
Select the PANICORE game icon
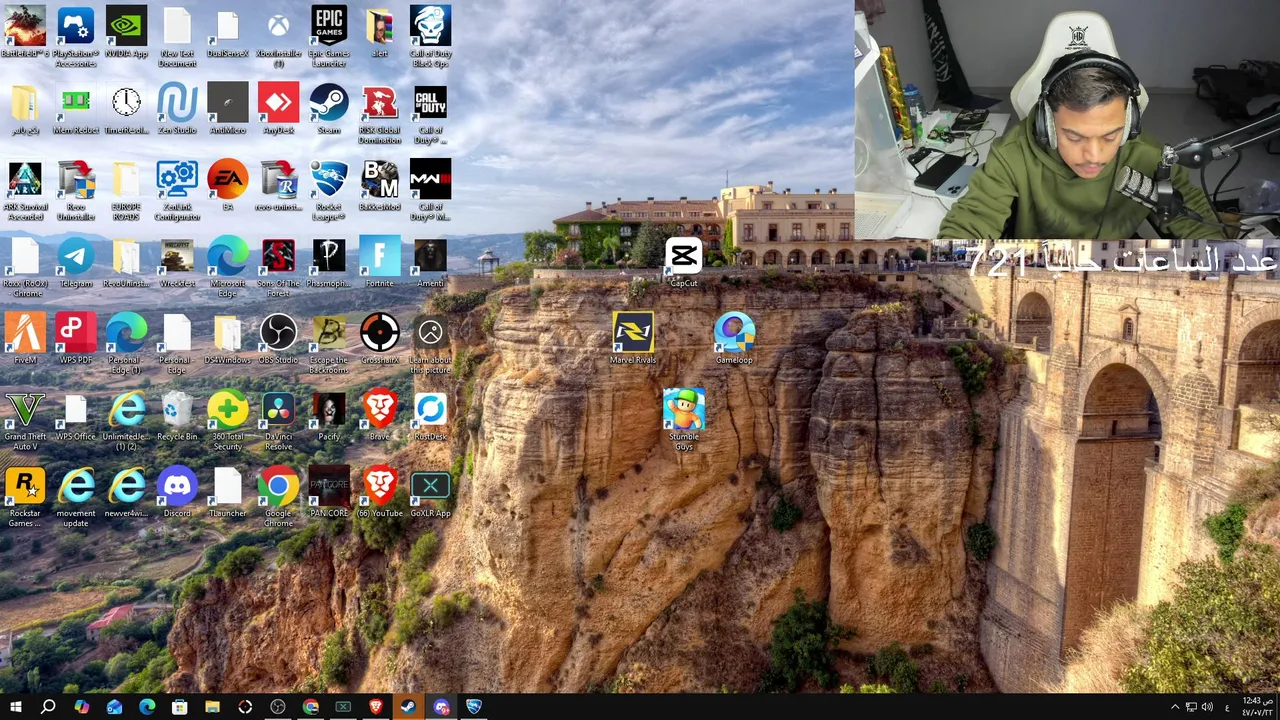[x=329, y=492]
